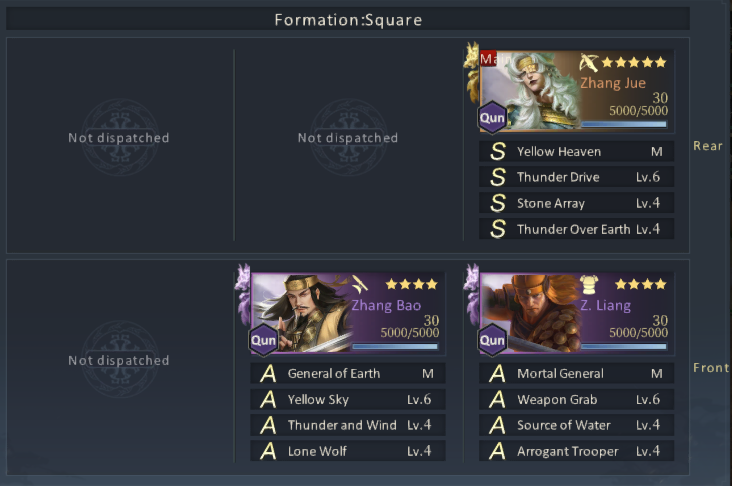Click the A-grade icon beside Lone Wolf
The image size is (732, 486).
click(268, 451)
